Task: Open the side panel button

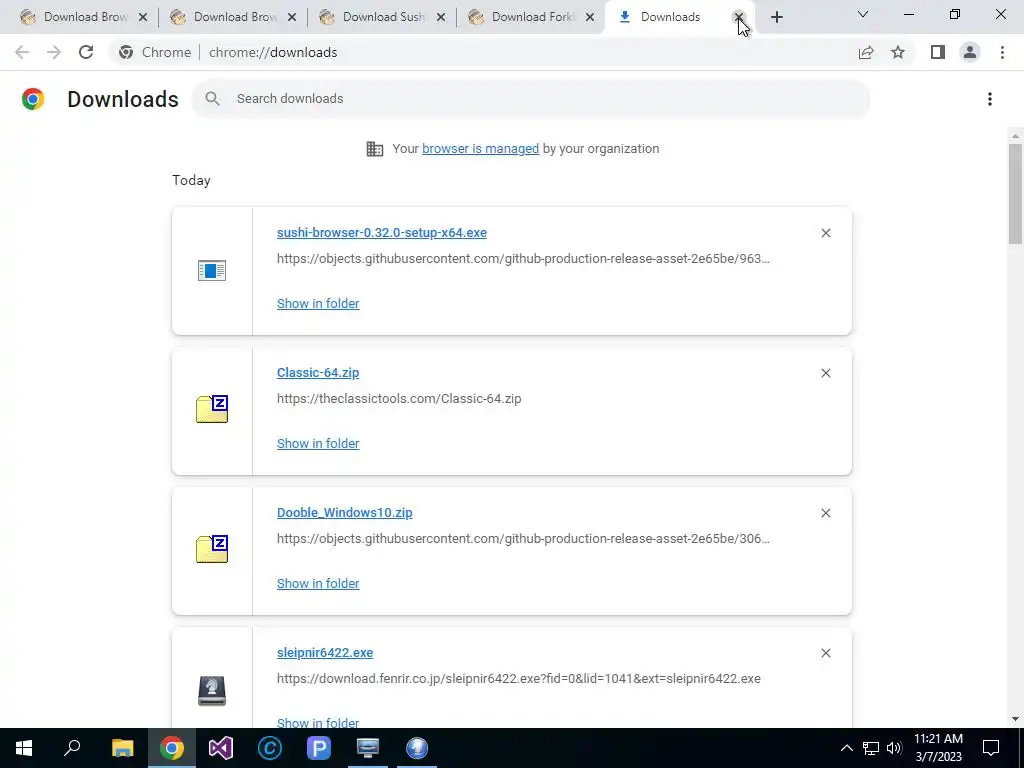Action: click(x=938, y=52)
